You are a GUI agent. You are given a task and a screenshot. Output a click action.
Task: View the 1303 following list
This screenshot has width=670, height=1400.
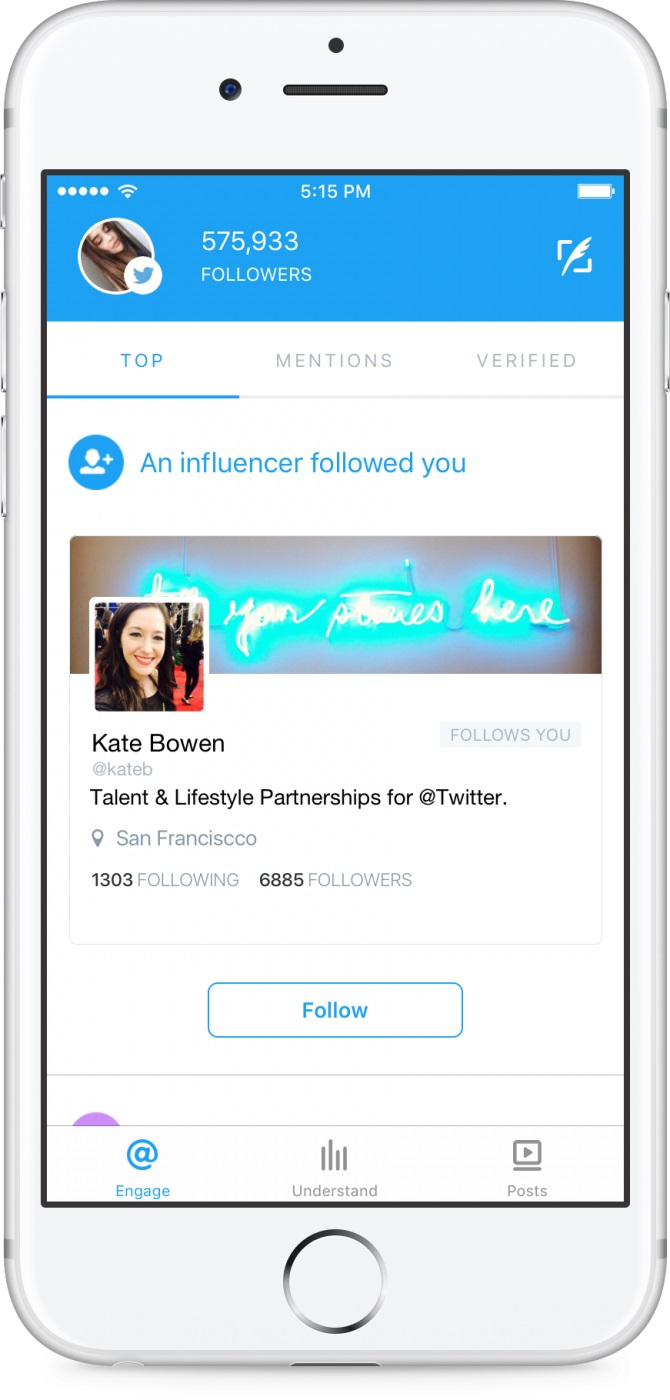coord(165,880)
